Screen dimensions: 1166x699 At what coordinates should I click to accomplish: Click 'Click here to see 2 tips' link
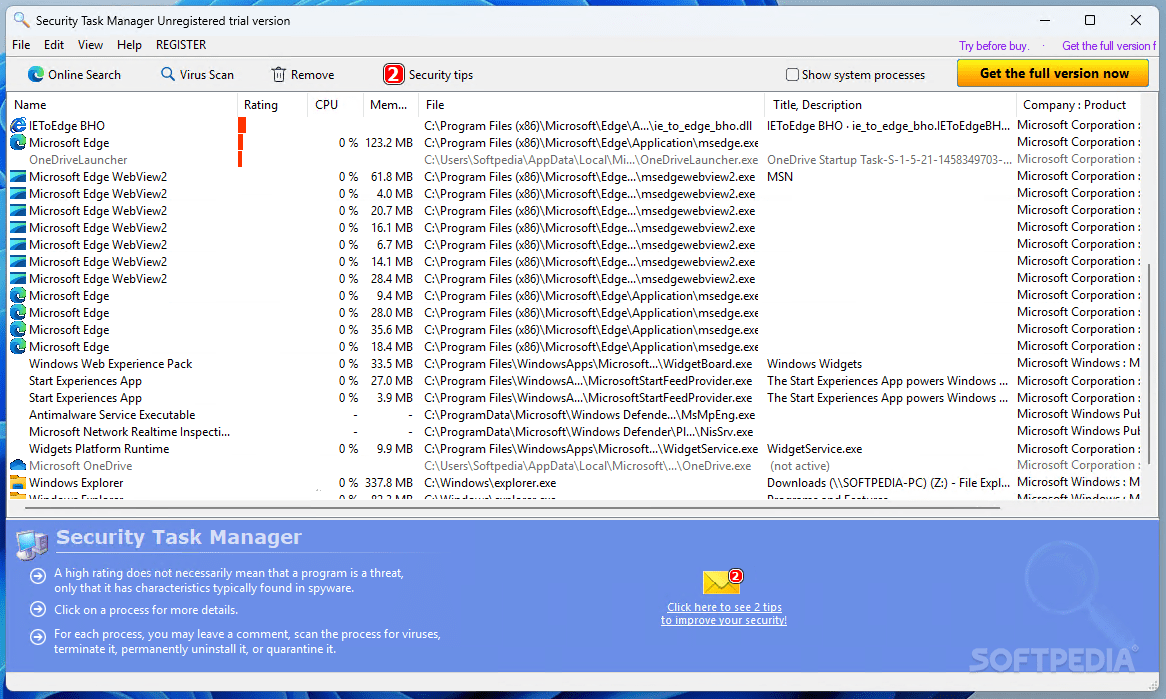pyautogui.click(x=724, y=613)
